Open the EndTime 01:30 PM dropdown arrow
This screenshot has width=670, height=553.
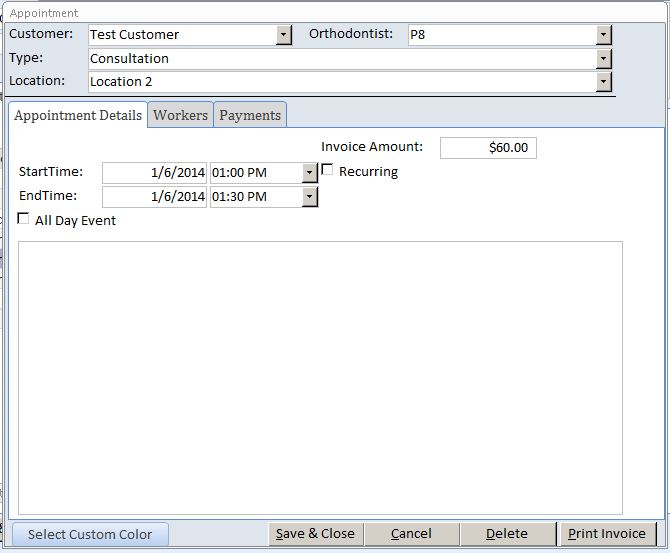click(309, 197)
